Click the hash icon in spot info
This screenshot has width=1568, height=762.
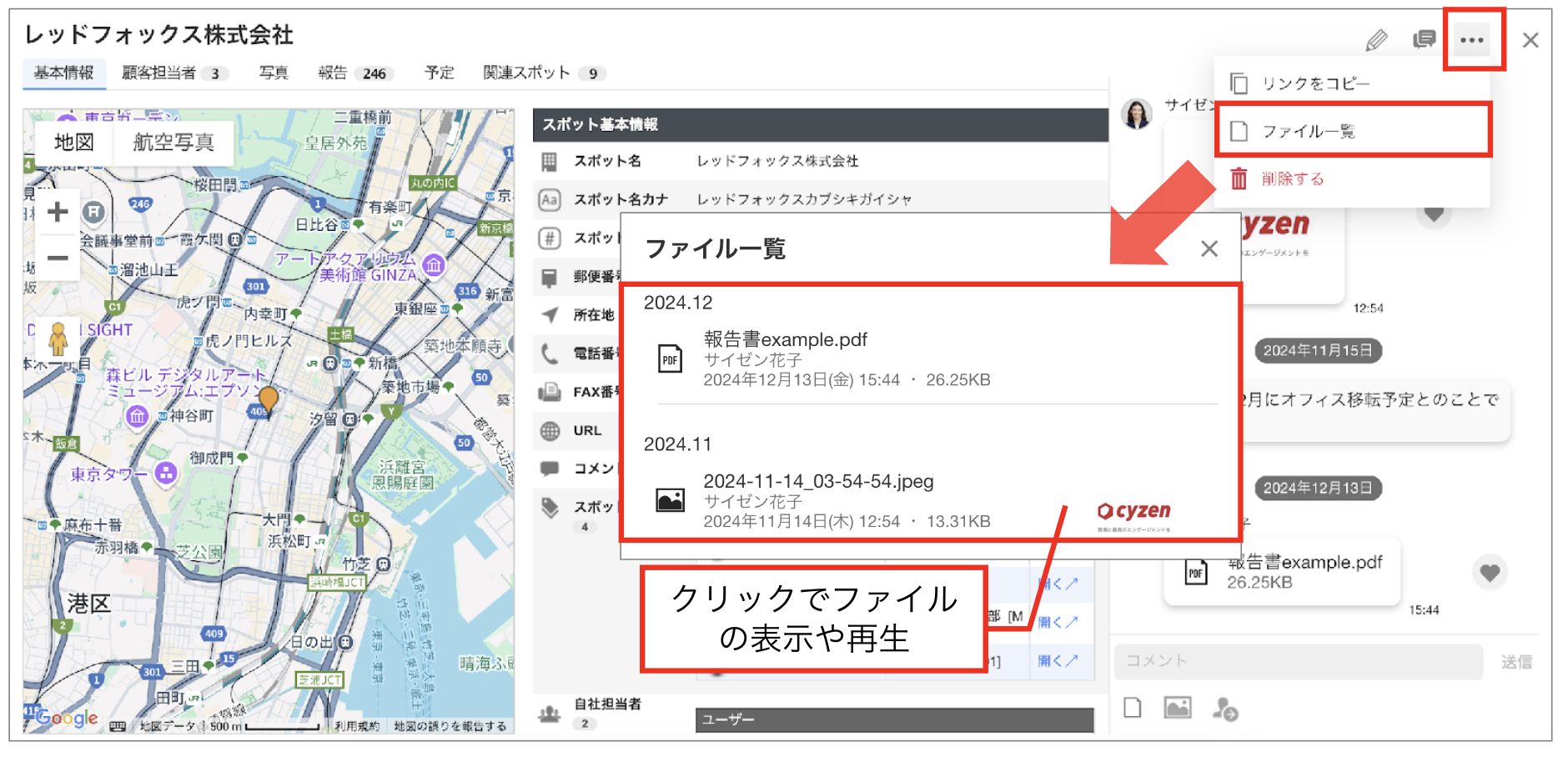click(549, 238)
